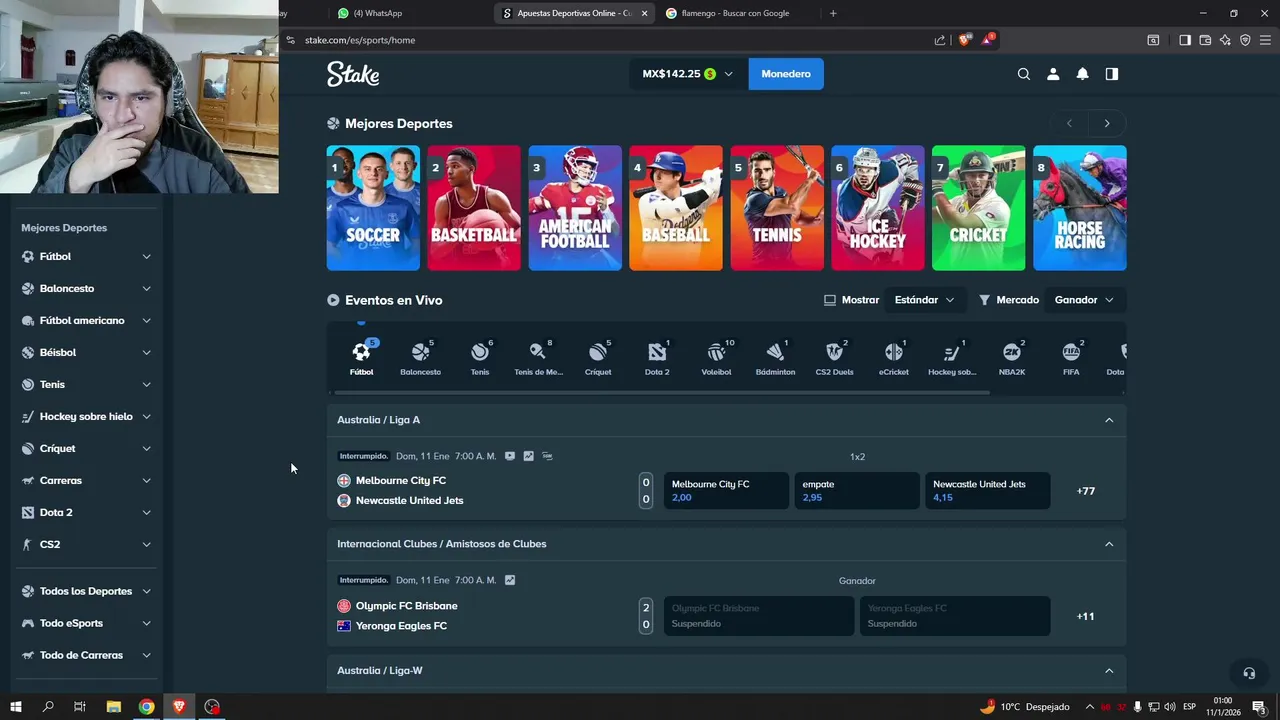Viewport: 1280px width, 720px height.
Task: Open Windows taskbar search
Action: (48, 707)
